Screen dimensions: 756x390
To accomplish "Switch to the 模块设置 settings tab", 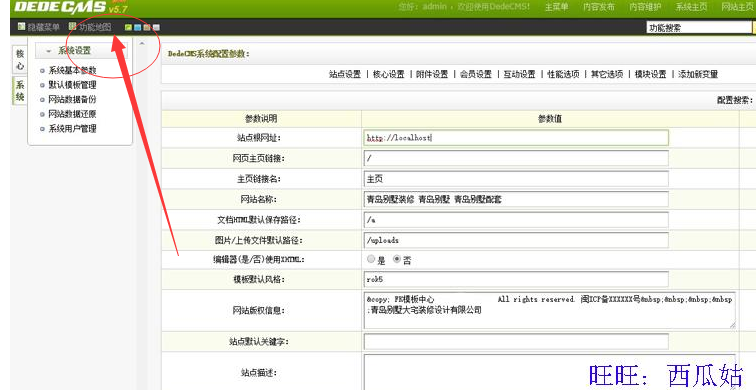I will pos(650,74).
